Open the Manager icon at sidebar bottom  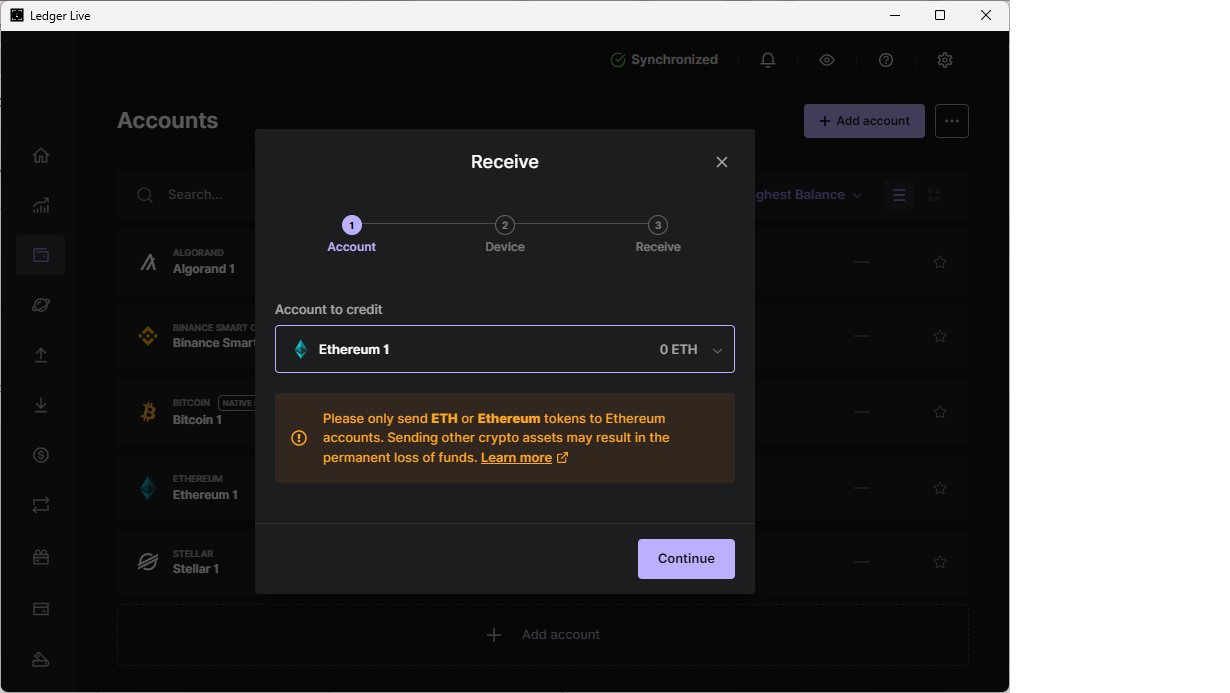(41, 659)
